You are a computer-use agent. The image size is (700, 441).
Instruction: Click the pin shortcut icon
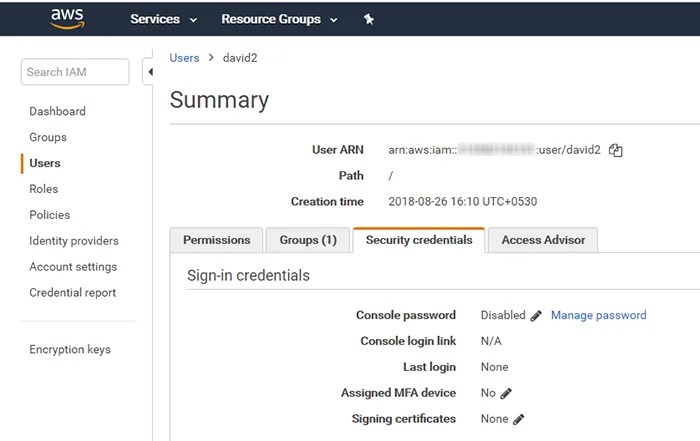coord(368,19)
